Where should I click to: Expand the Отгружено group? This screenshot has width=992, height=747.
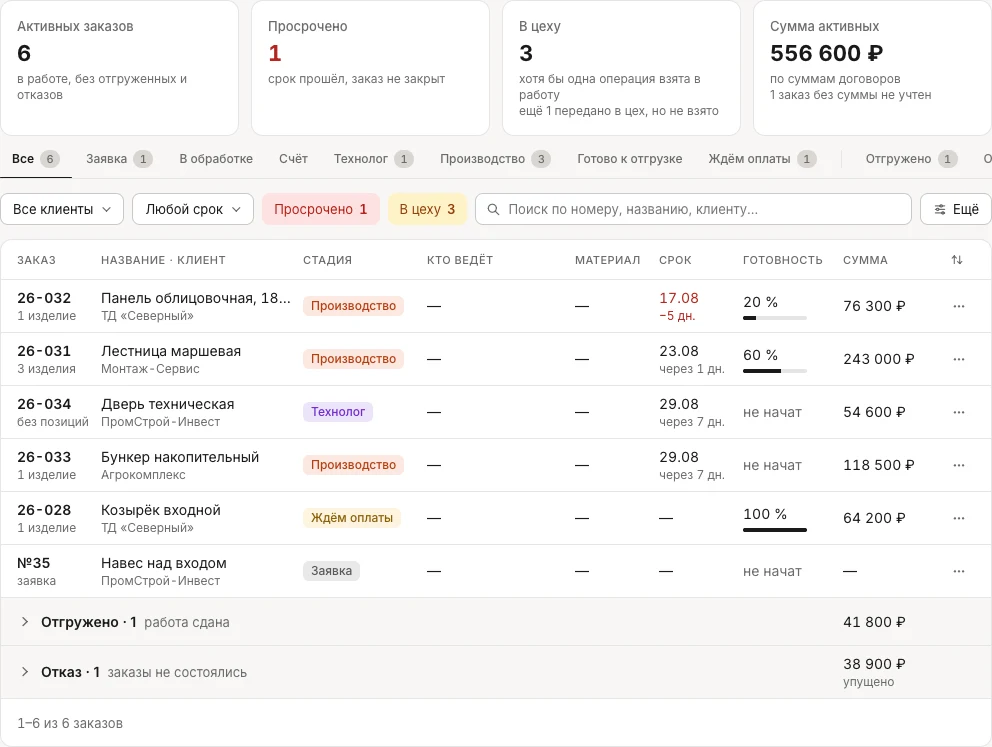[25, 622]
